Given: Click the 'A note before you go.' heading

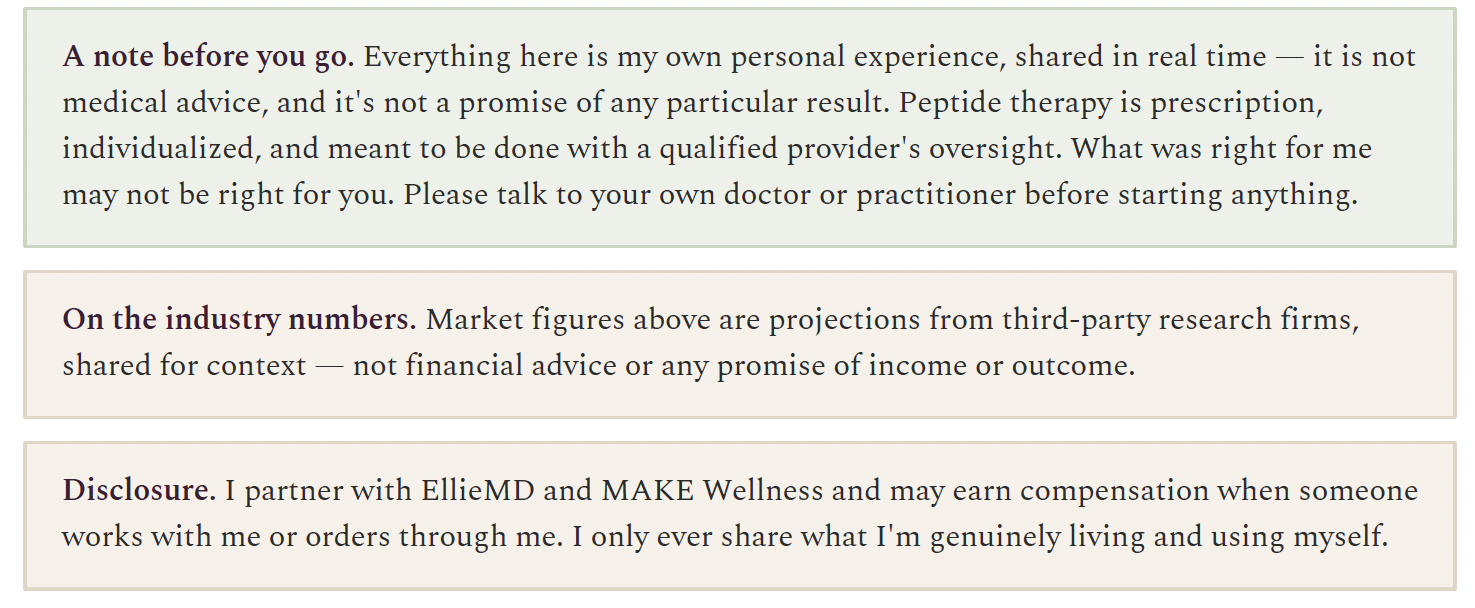Looking at the screenshot, I should [x=208, y=57].
